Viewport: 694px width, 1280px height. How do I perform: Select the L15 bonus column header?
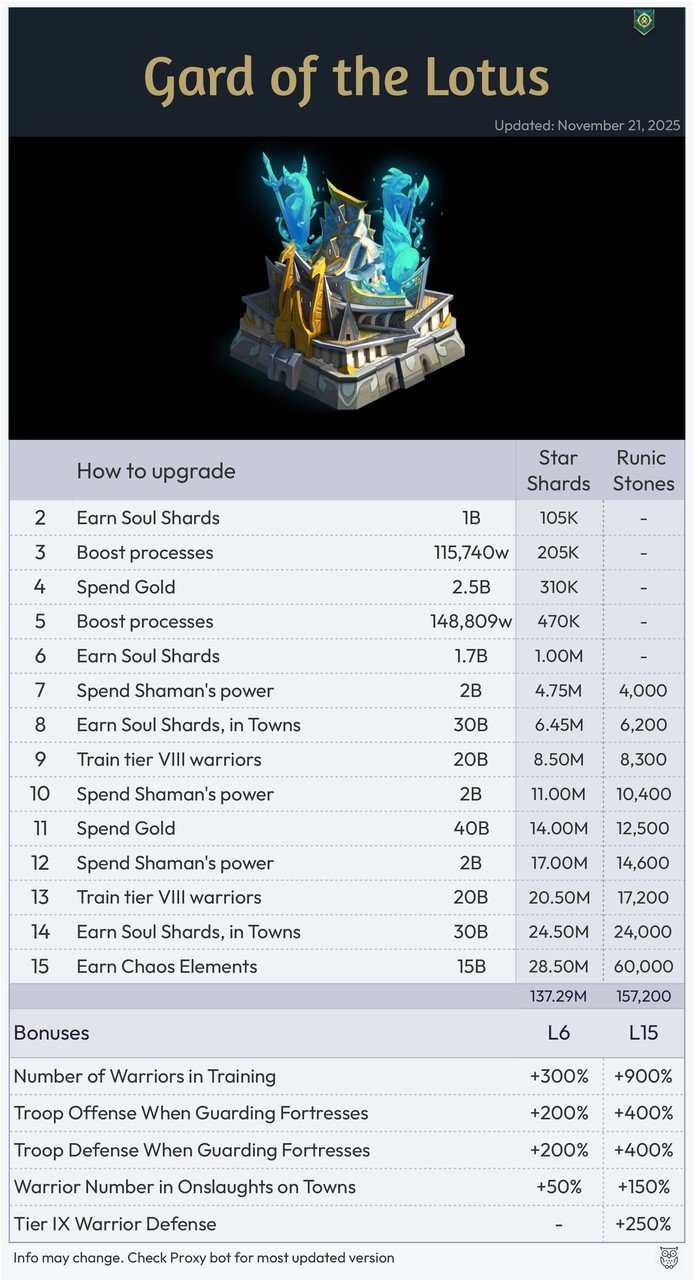tap(643, 1033)
